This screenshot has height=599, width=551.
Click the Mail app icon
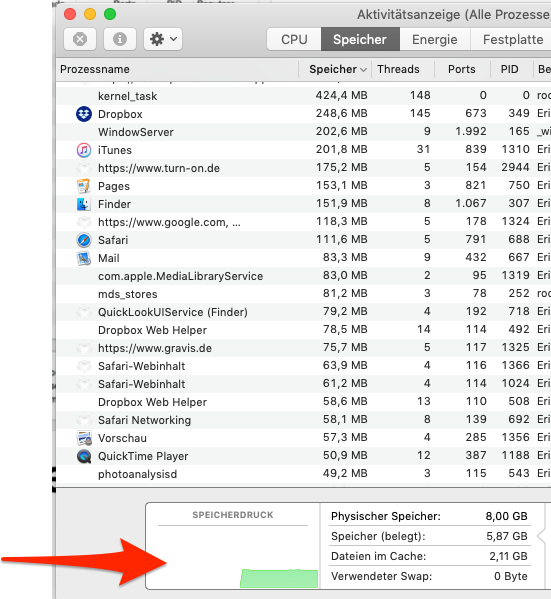[84, 258]
